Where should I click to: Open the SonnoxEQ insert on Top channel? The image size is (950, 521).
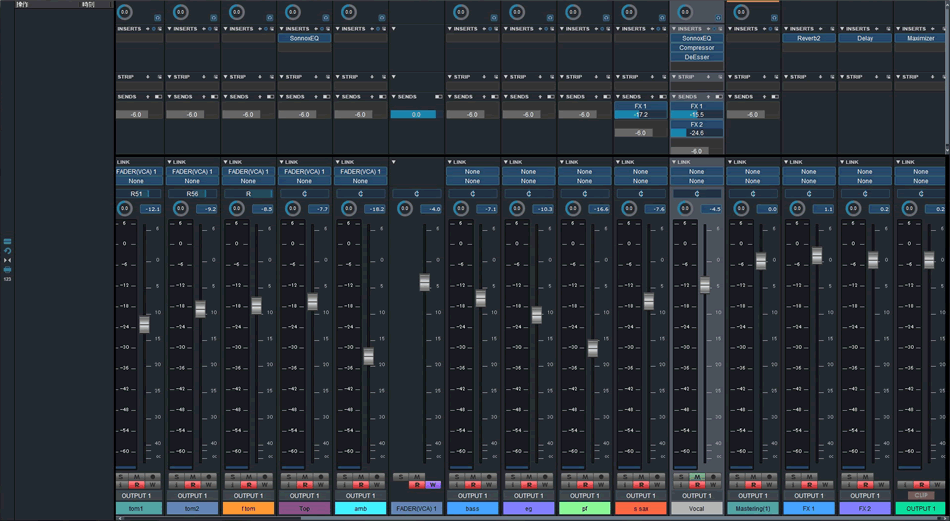click(x=304, y=38)
